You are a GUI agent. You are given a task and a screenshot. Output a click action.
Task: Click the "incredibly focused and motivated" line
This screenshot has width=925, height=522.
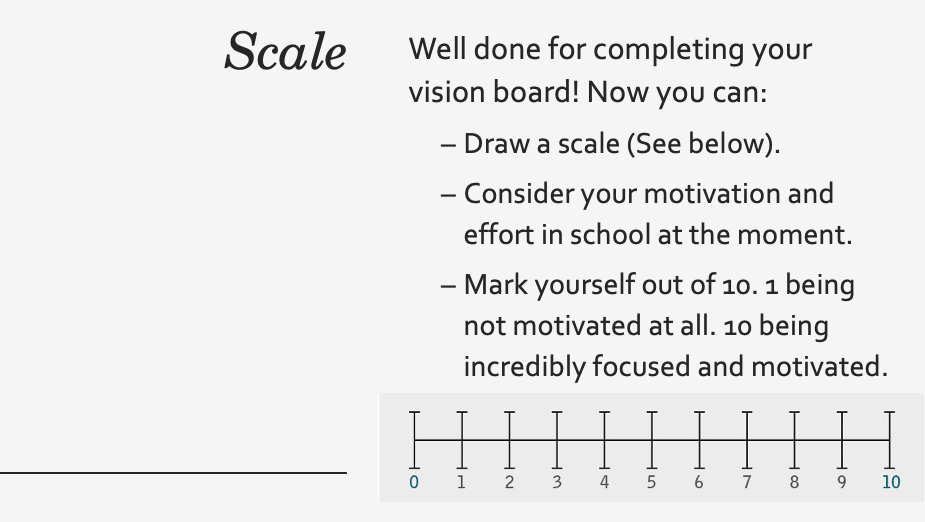675,366
